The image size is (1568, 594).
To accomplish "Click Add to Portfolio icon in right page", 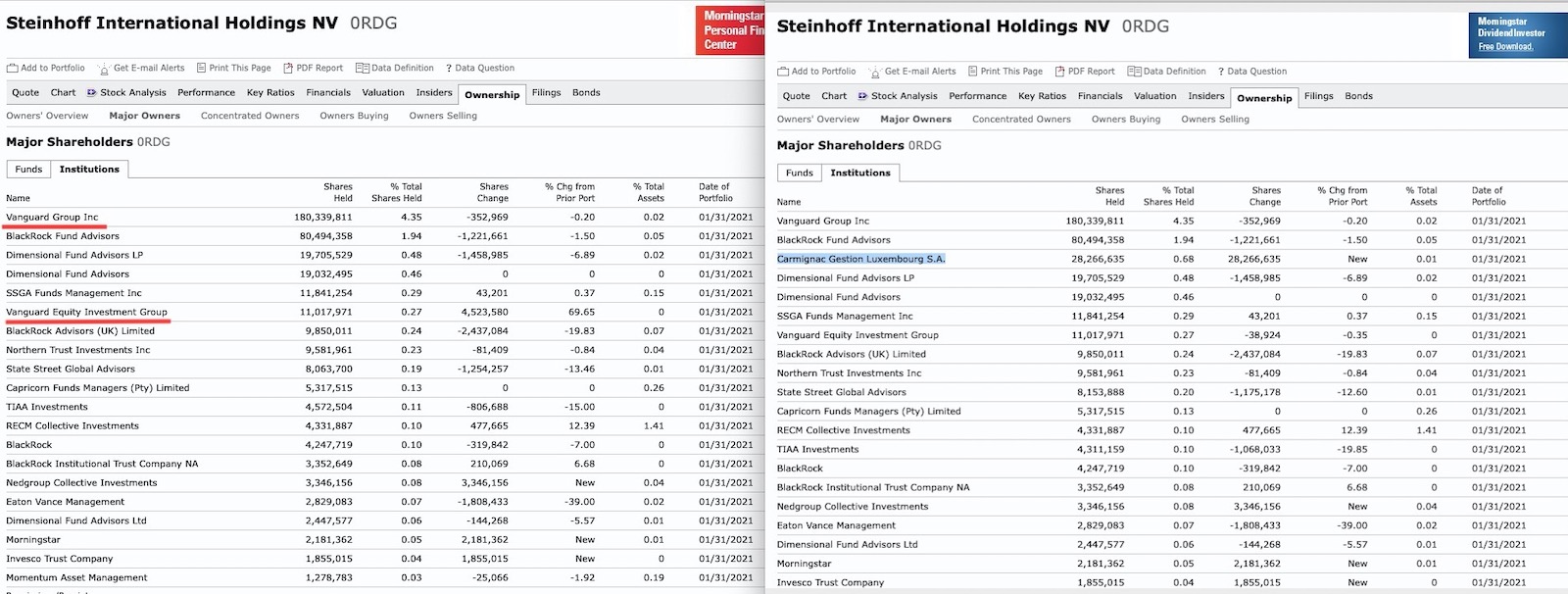I will [x=783, y=72].
